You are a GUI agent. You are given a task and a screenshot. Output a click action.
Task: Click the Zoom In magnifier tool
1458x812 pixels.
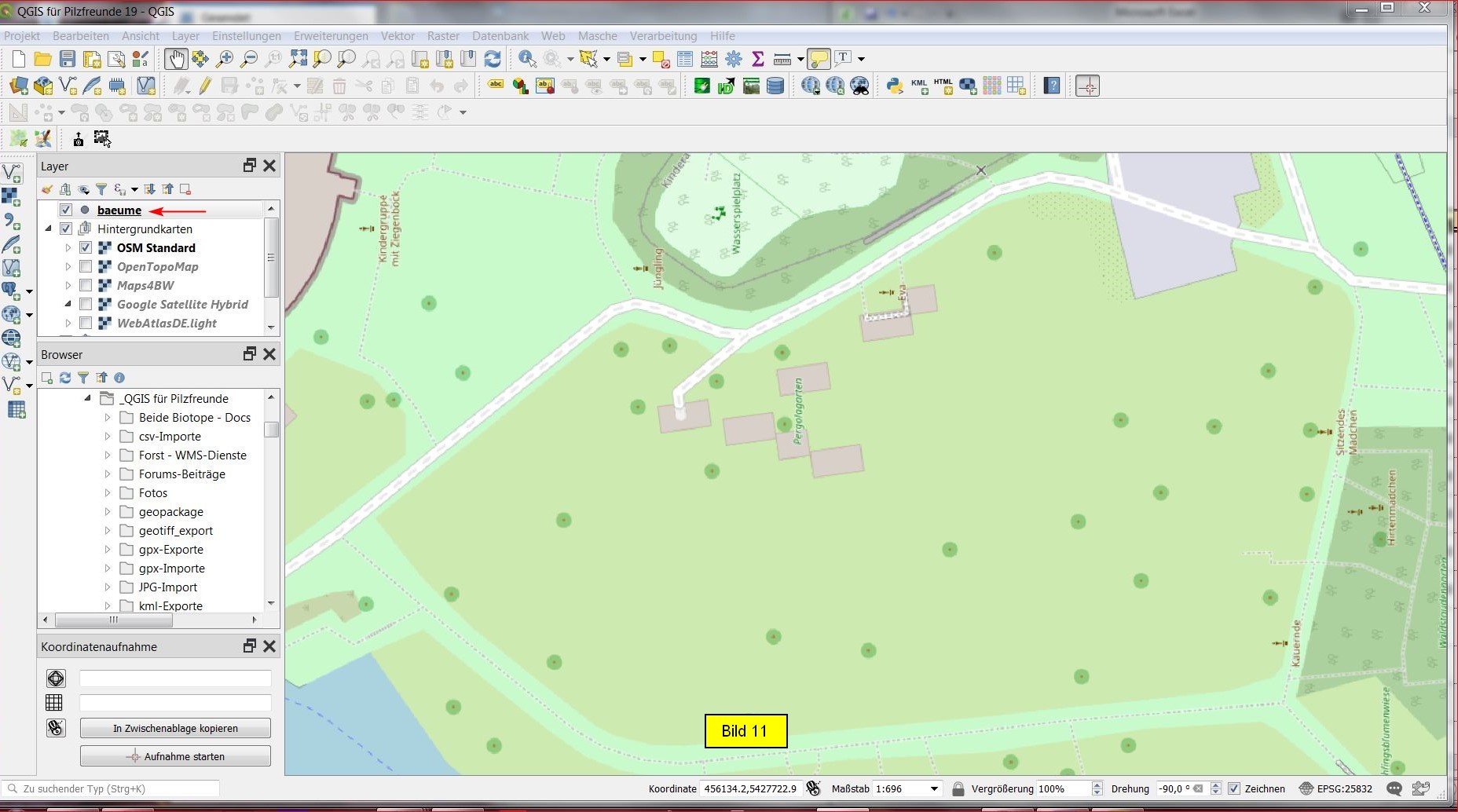(225, 59)
